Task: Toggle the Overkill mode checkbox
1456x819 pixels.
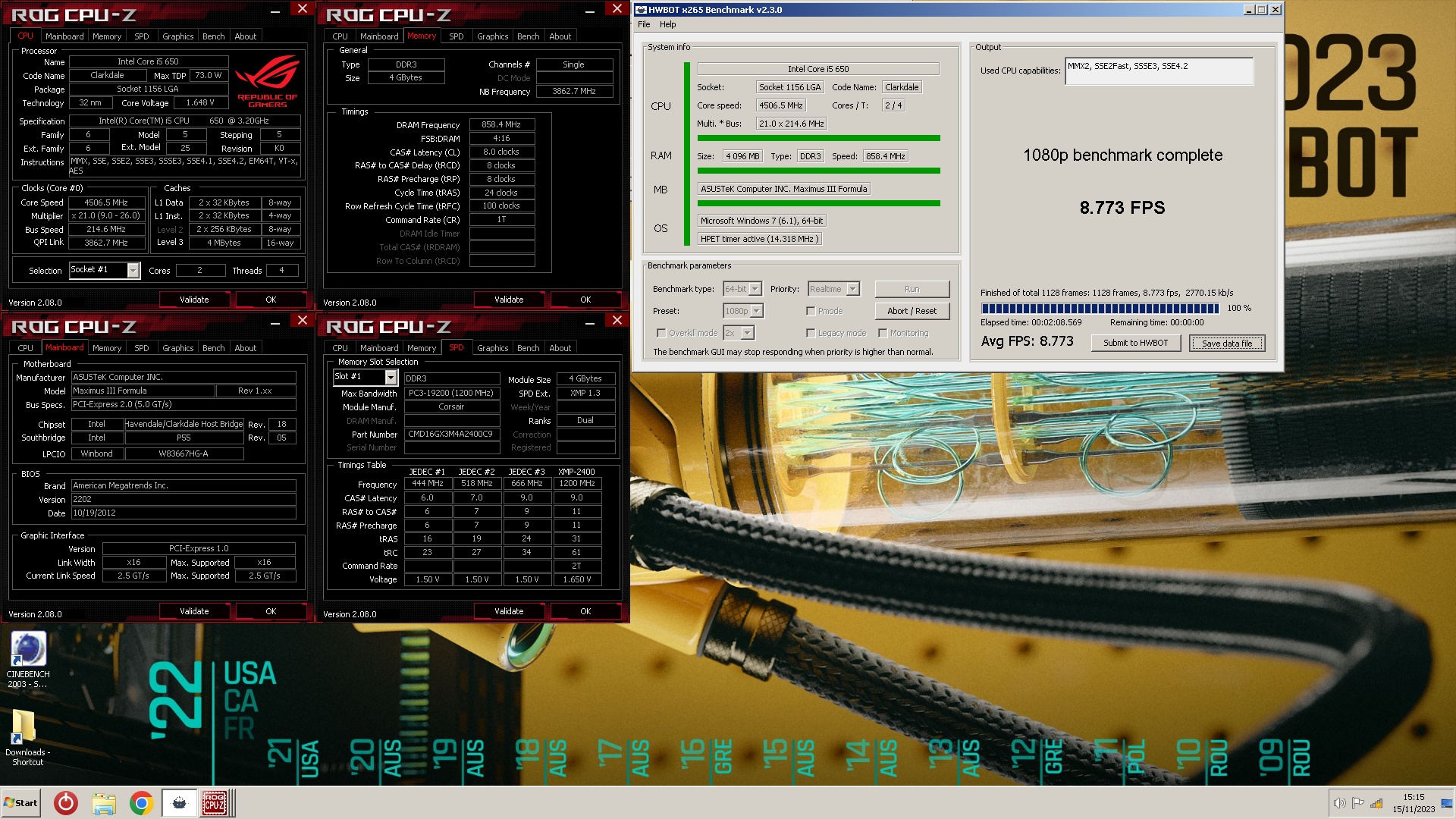Action: click(661, 333)
